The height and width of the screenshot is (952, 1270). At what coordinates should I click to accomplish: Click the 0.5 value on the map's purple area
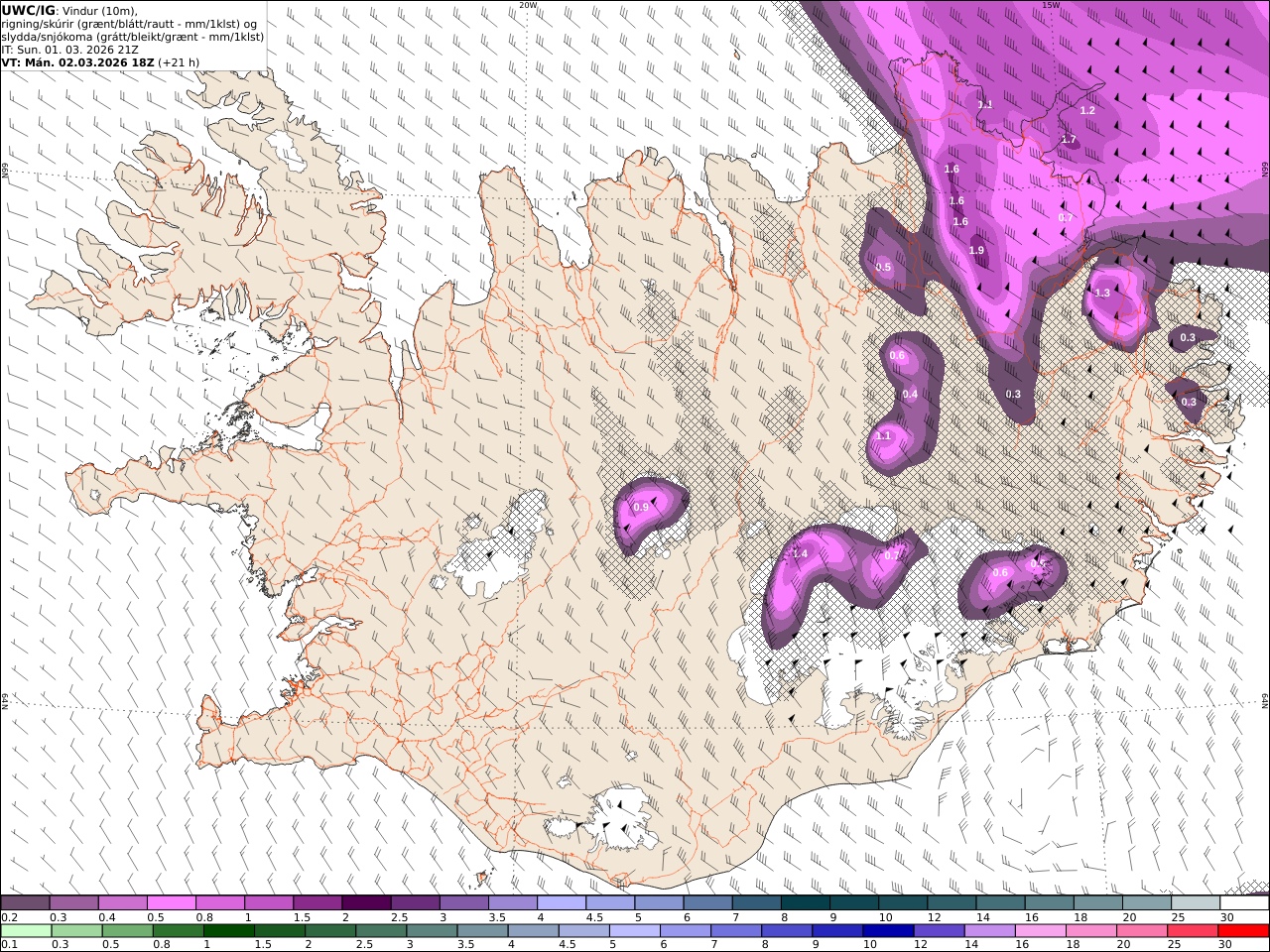884,268
